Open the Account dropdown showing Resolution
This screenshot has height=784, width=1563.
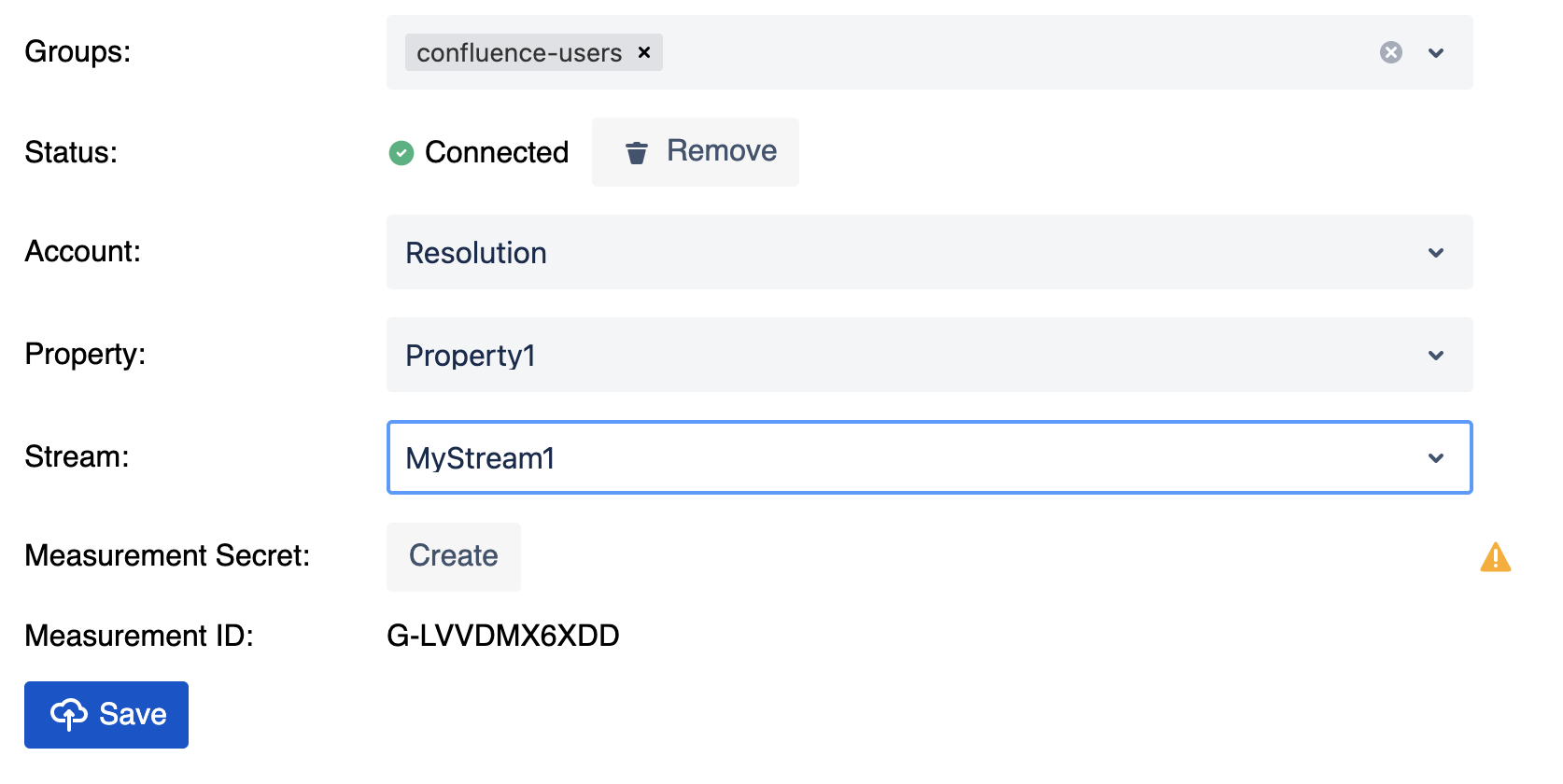[929, 252]
